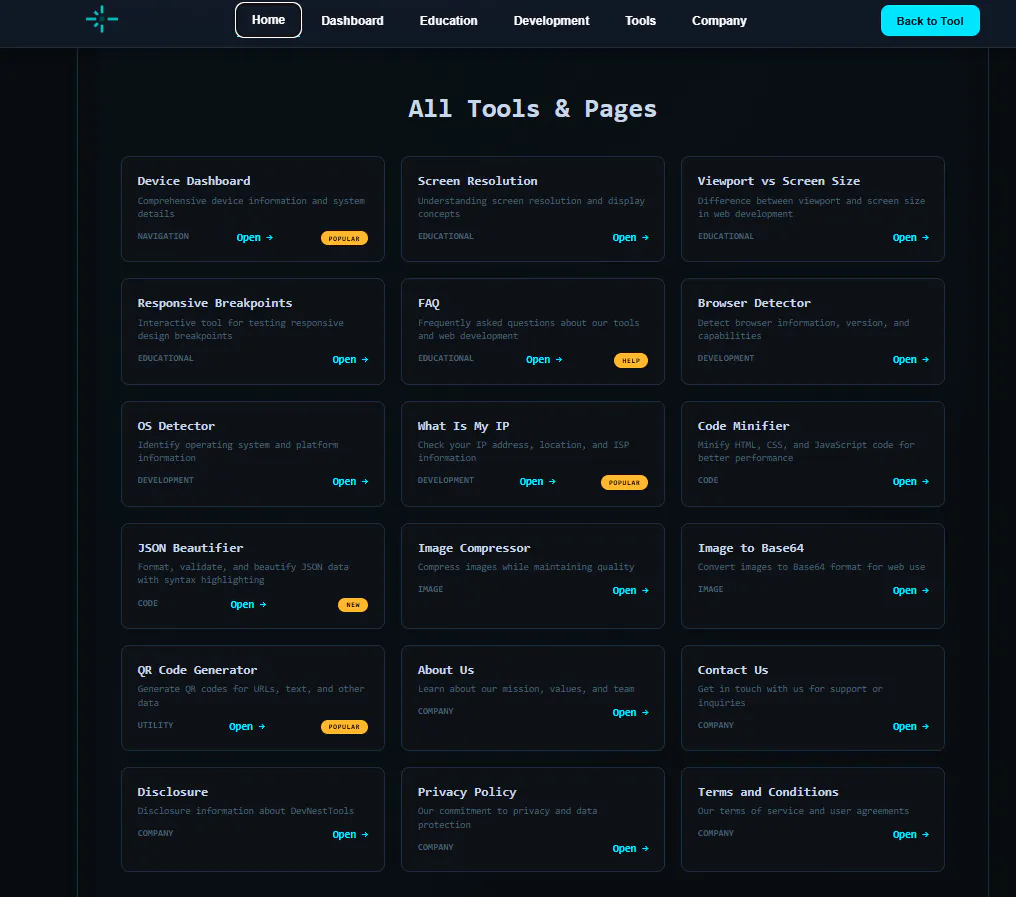Select the Home nav item

click(268, 20)
